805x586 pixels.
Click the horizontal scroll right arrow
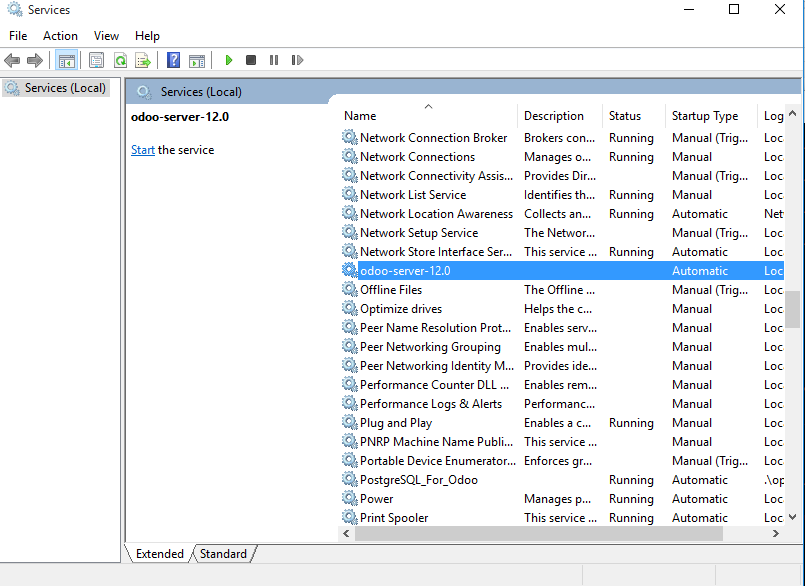coord(776,534)
